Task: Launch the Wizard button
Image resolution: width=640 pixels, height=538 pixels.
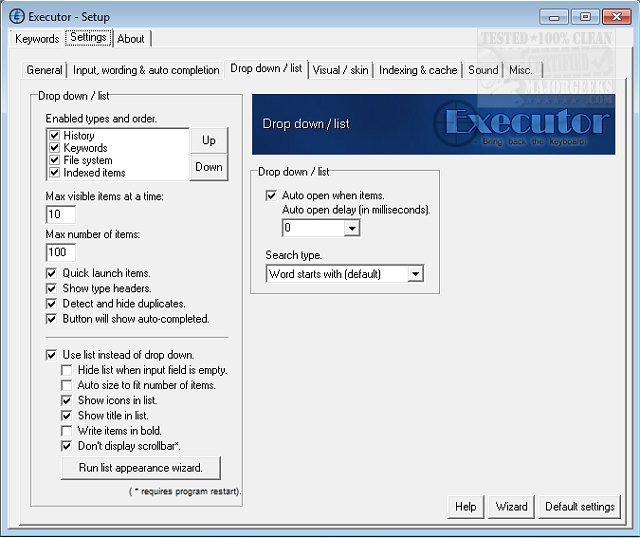Action: coord(511,507)
